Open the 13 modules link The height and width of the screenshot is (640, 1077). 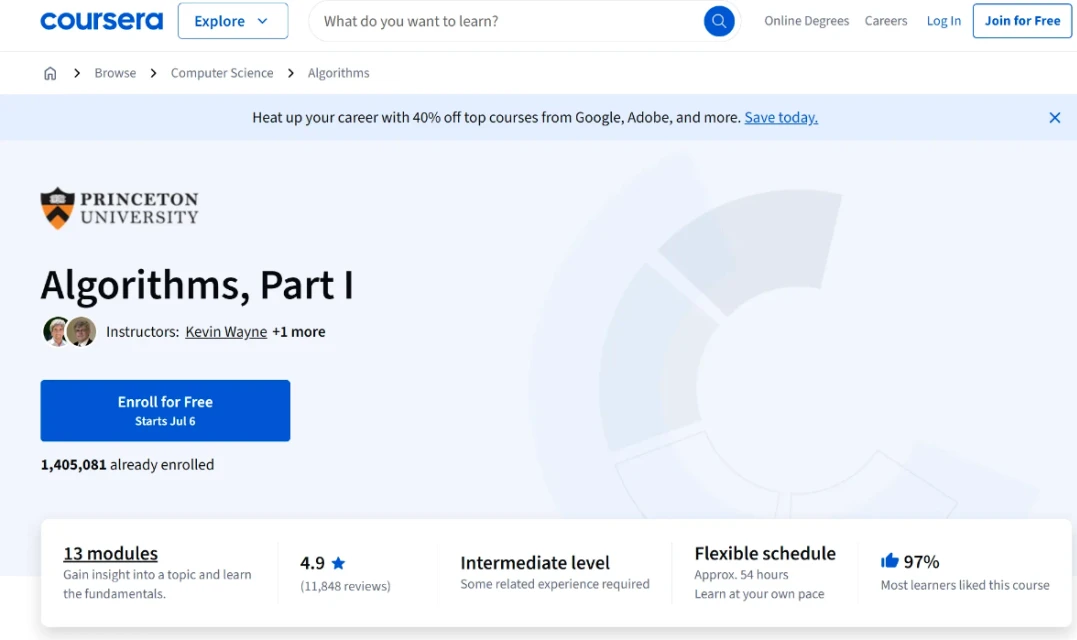(110, 553)
